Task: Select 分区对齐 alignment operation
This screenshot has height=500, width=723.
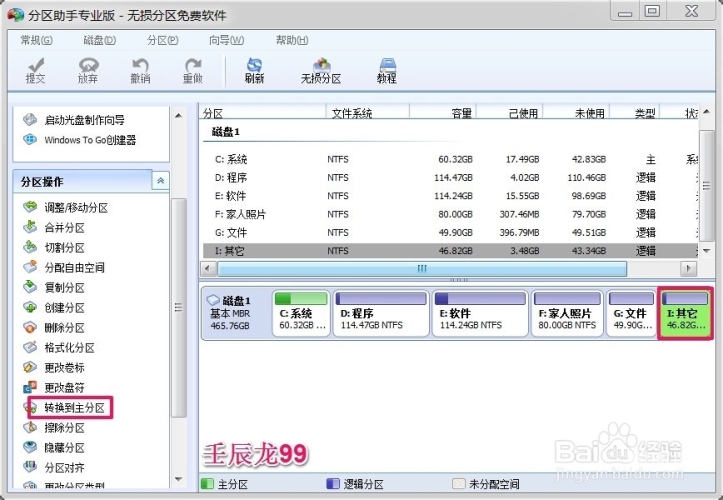Action: pos(54,468)
